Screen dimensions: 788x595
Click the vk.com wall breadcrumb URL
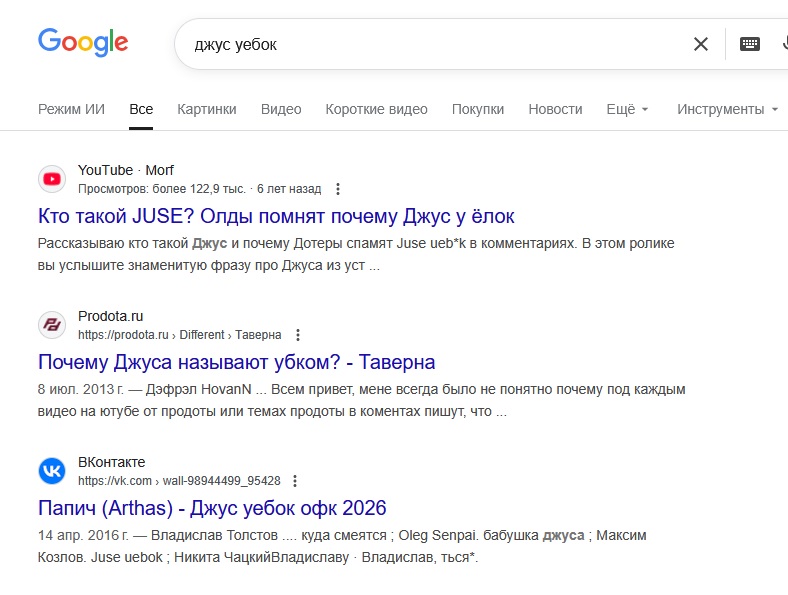179,481
